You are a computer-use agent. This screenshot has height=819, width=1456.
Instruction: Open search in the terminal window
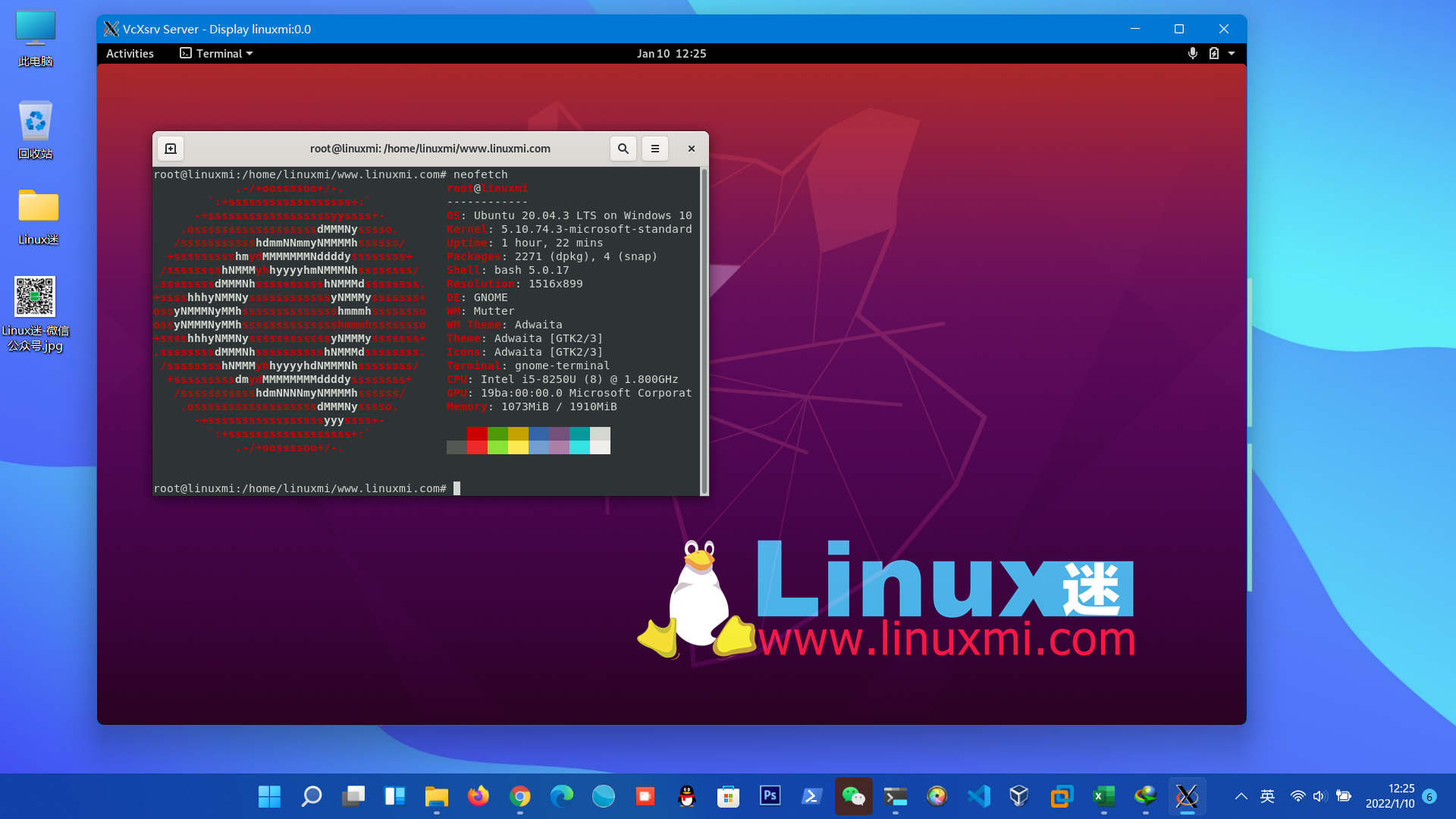tap(623, 149)
